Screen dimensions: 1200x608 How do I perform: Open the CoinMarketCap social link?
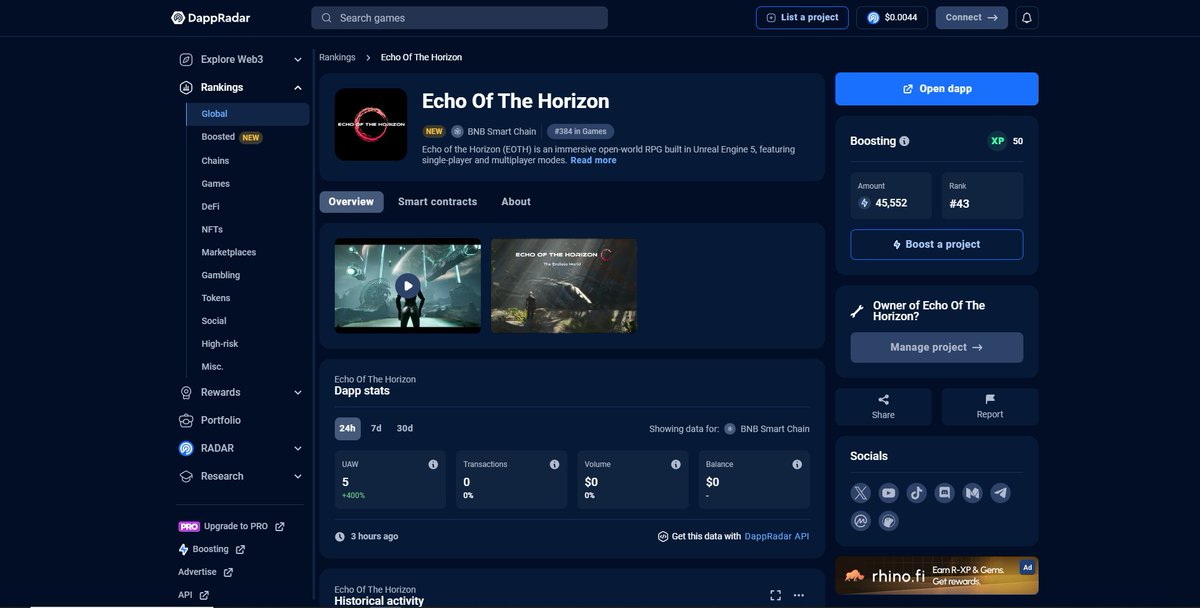click(x=861, y=521)
